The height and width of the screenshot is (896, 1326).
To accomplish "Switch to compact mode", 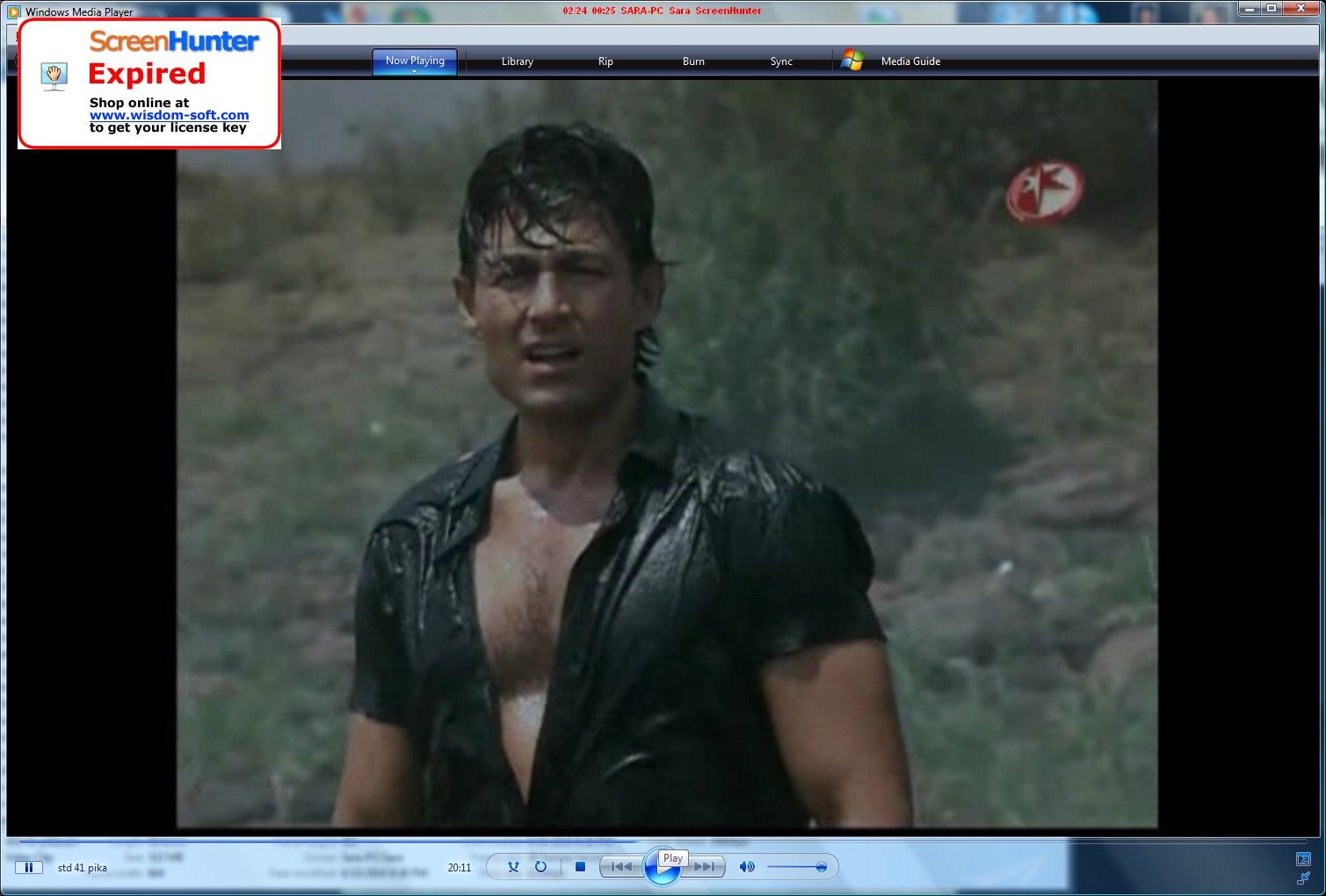I will tap(1303, 878).
